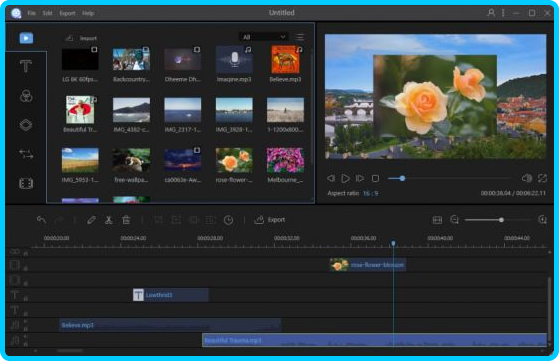
Task: Select the free-wallpa... dog photo thumbnail
Action: [x=131, y=160]
